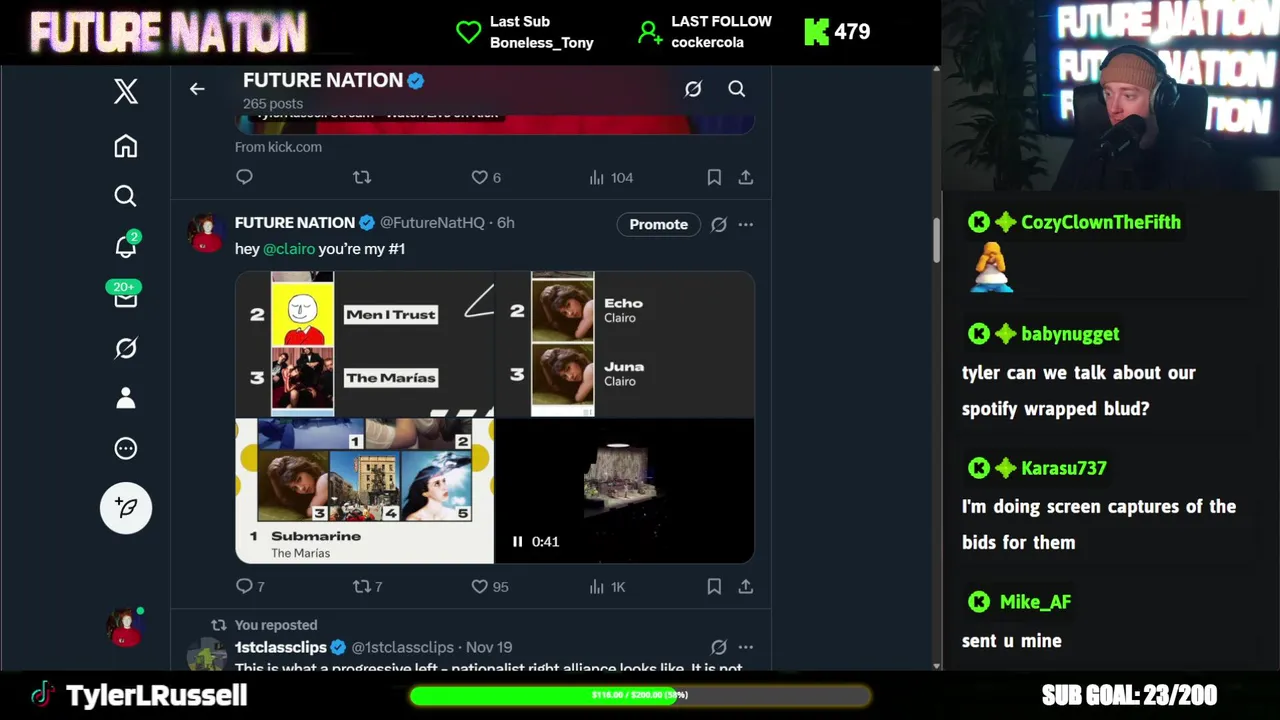1280x720 pixels.
Task: Open FUTURE NATION avatar on Clairo post
Action: pyautogui.click(x=207, y=233)
